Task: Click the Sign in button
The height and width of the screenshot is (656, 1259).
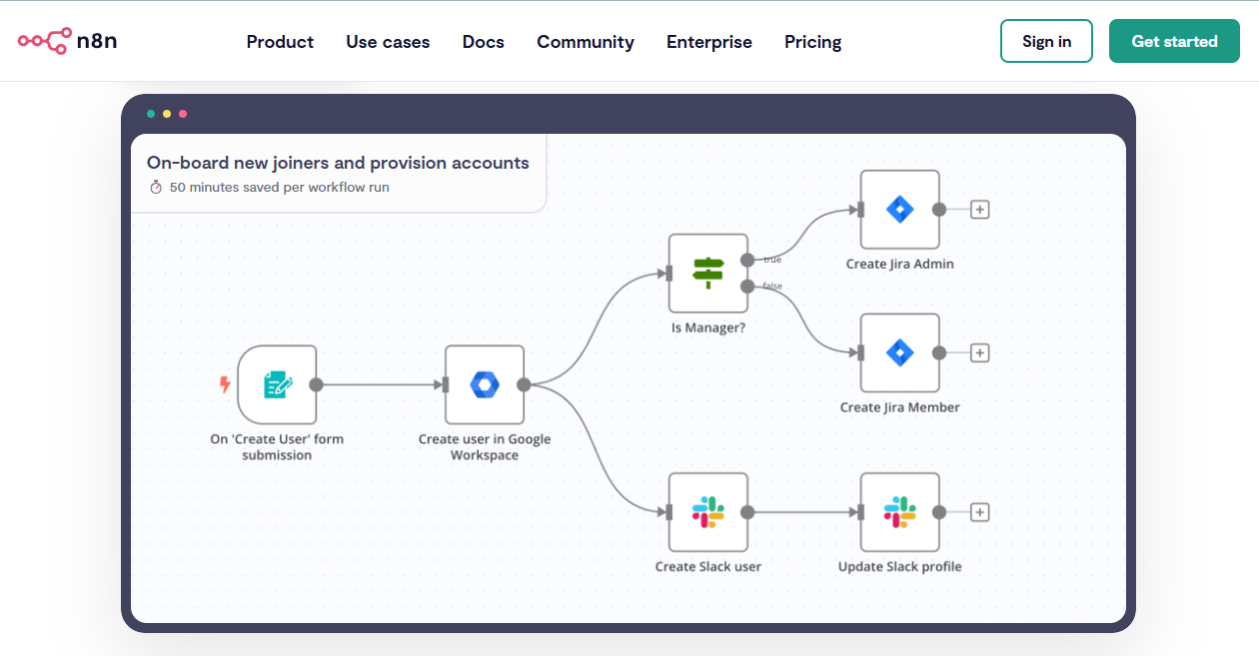Action: point(1046,42)
